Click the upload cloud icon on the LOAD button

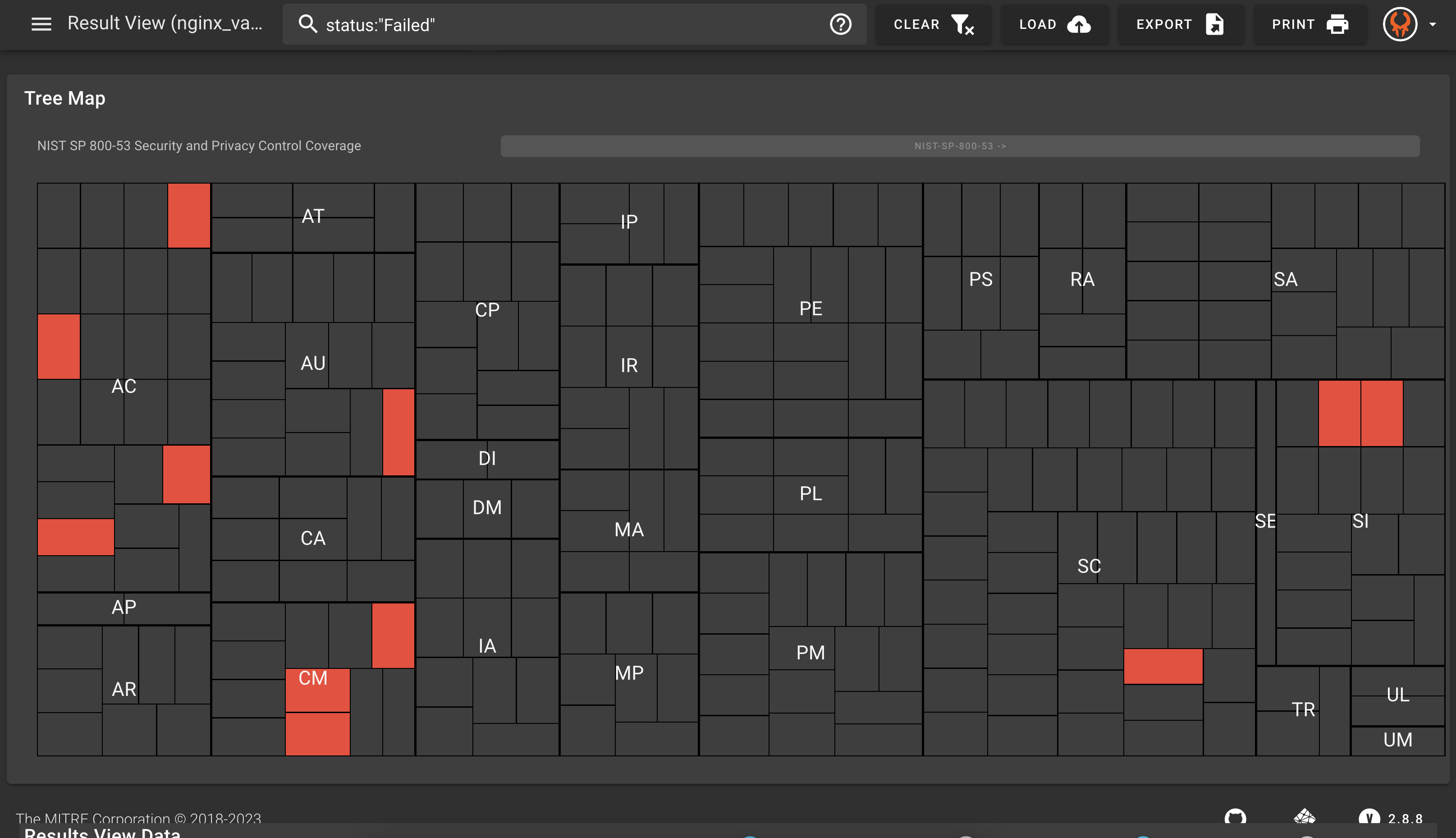click(1079, 25)
